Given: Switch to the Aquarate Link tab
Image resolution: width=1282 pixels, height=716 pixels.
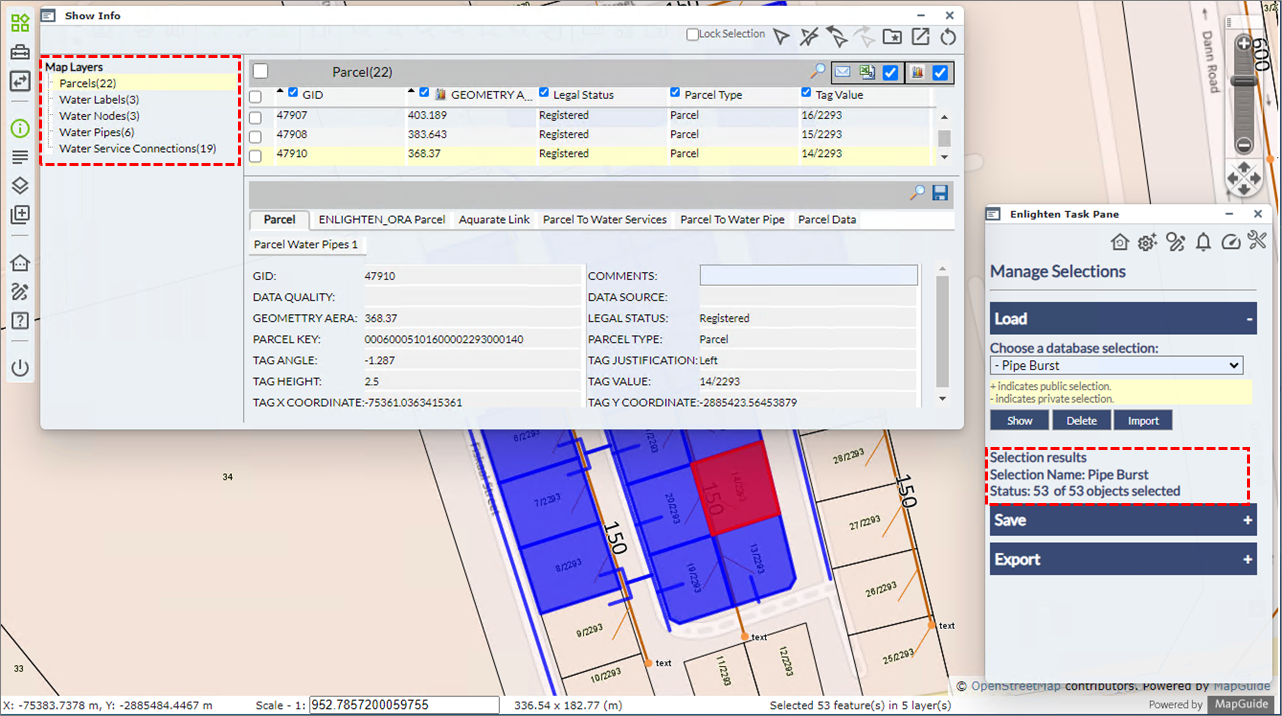Looking at the screenshot, I should click(x=494, y=219).
